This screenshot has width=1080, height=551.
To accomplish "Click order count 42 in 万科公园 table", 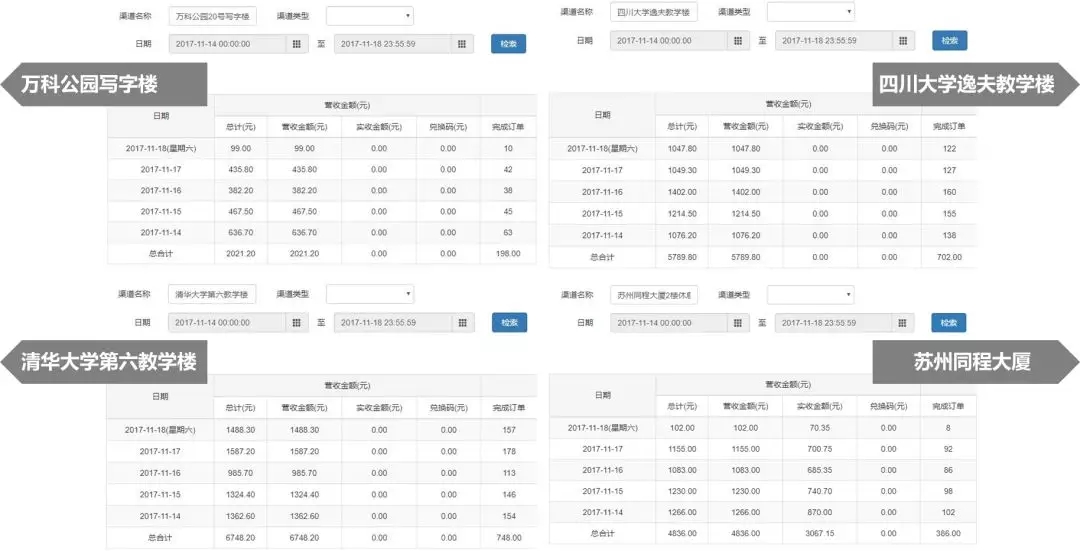I will coord(508,169).
